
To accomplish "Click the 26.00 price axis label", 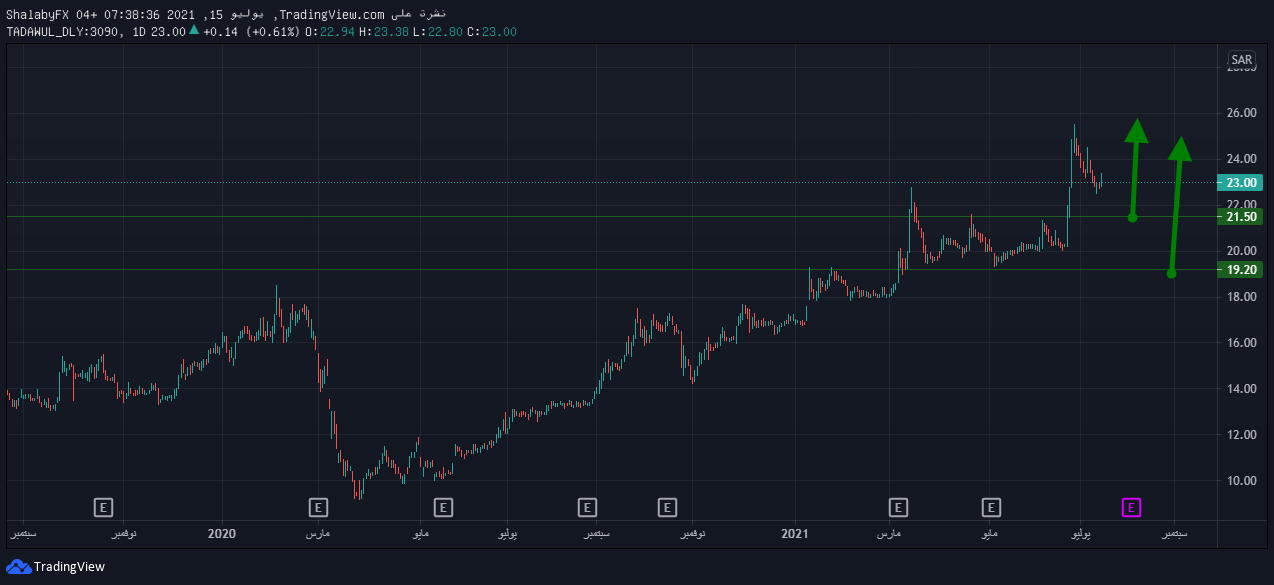I will 1241,113.
